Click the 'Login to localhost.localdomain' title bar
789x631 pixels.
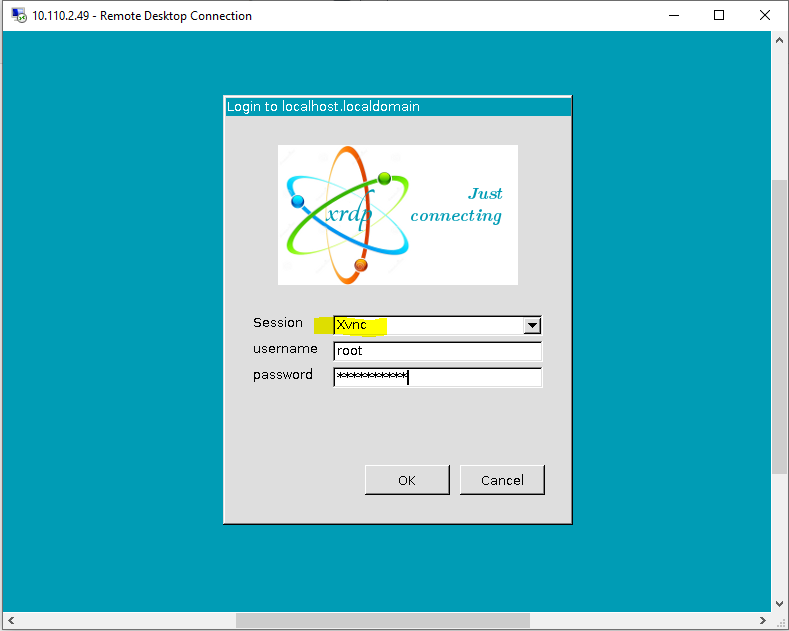pyautogui.click(x=397, y=106)
